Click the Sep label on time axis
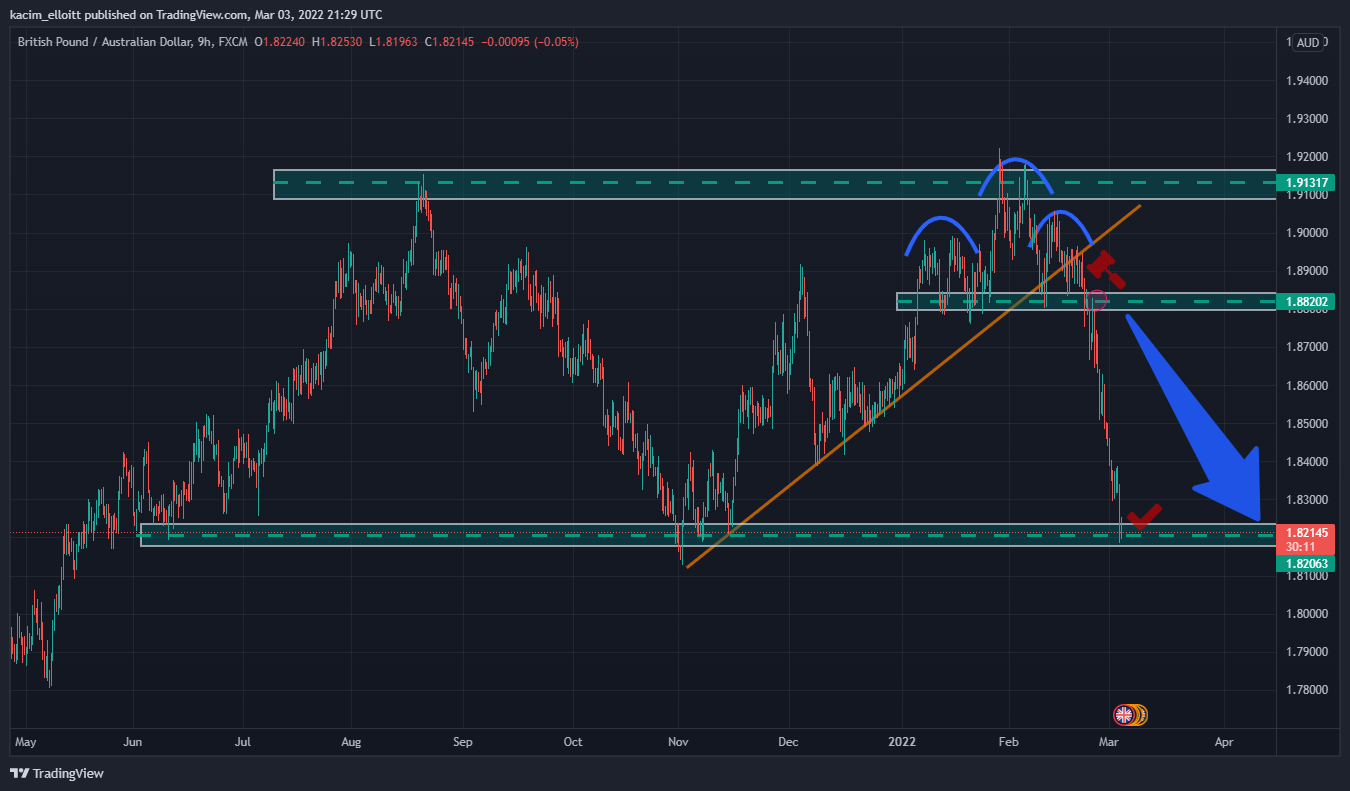The height and width of the screenshot is (791, 1350). [461, 743]
